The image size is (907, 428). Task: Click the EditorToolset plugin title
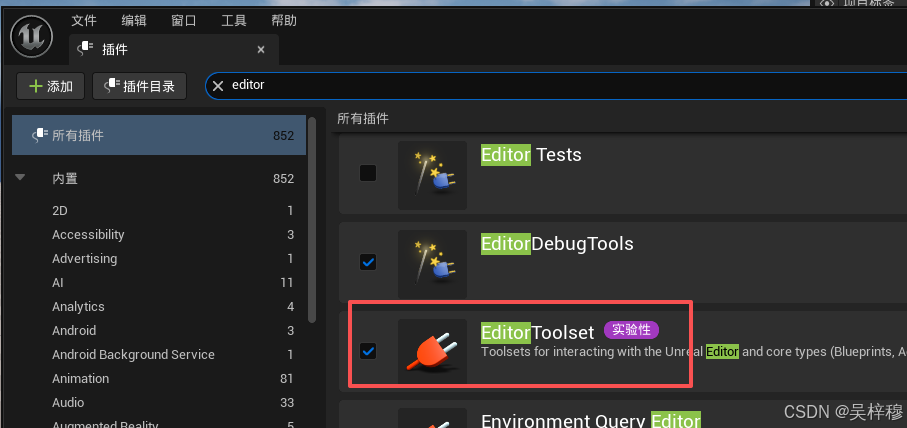click(x=537, y=332)
